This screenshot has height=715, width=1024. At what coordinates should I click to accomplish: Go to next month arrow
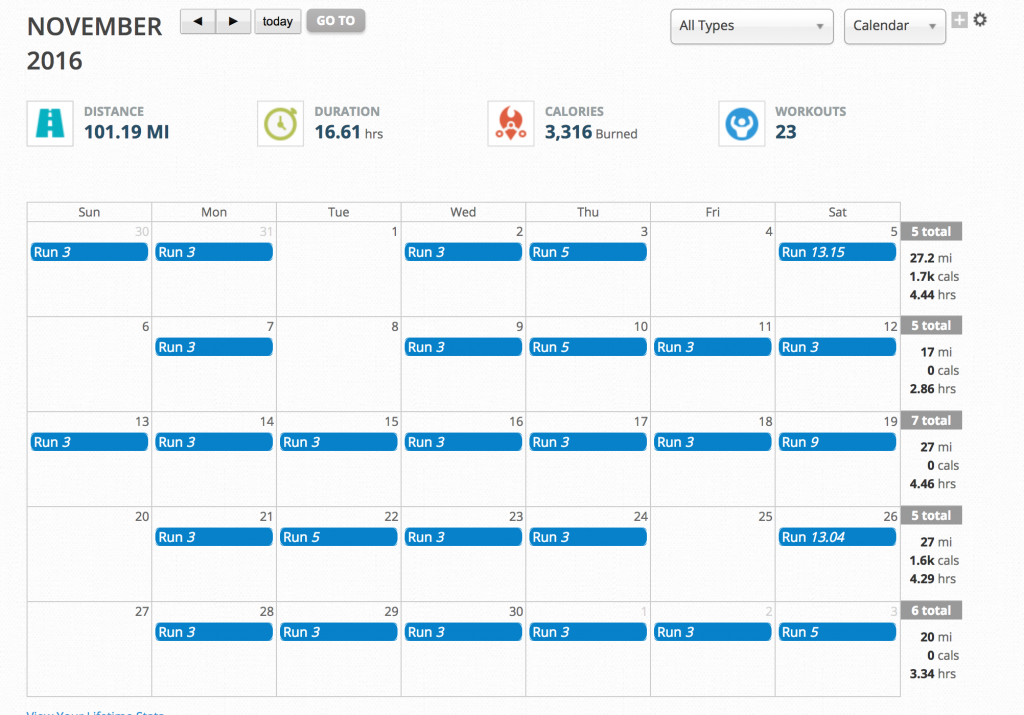pyautogui.click(x=233, y=22)
